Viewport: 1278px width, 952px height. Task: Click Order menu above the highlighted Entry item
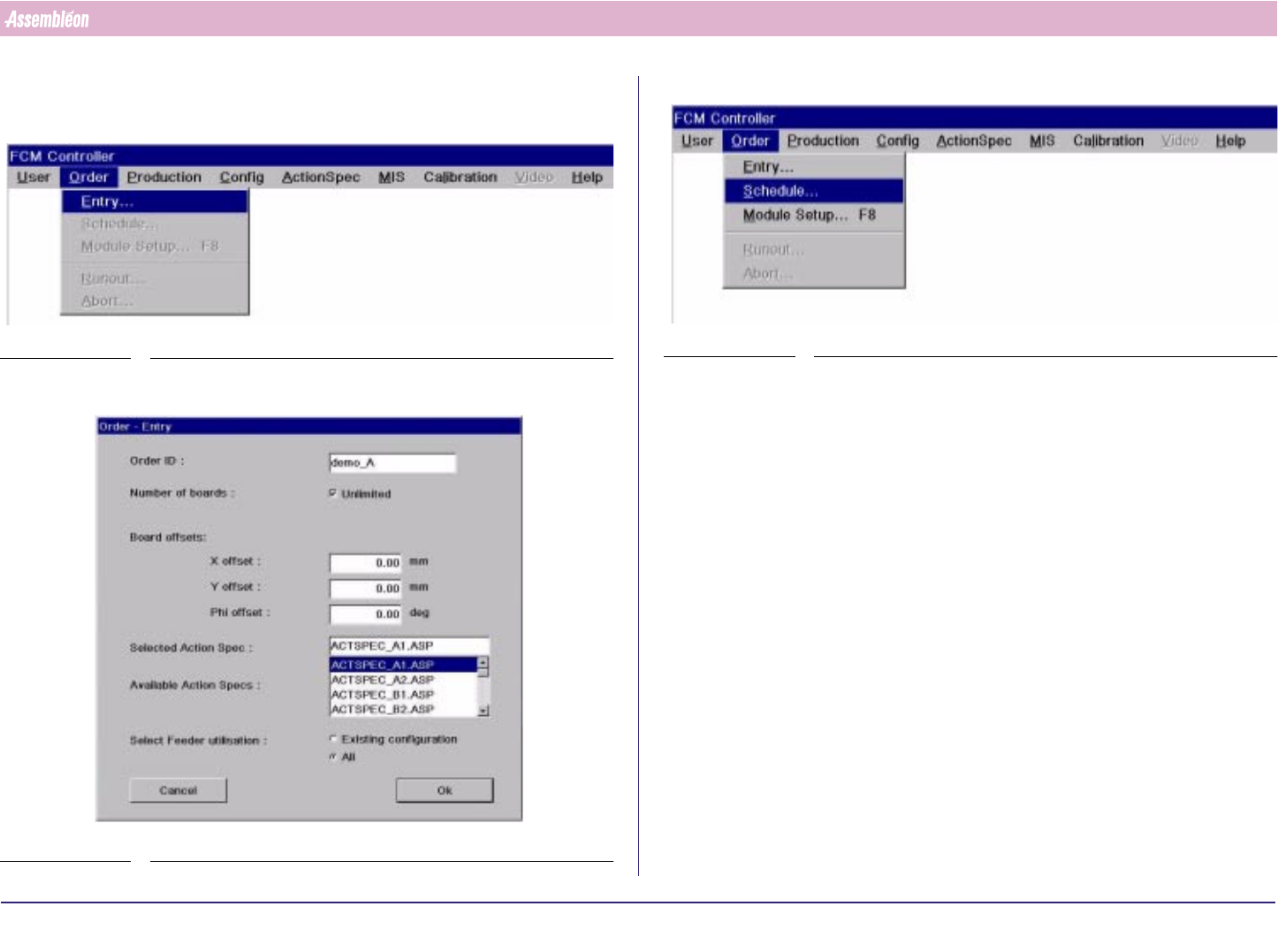tap(88, 178)
